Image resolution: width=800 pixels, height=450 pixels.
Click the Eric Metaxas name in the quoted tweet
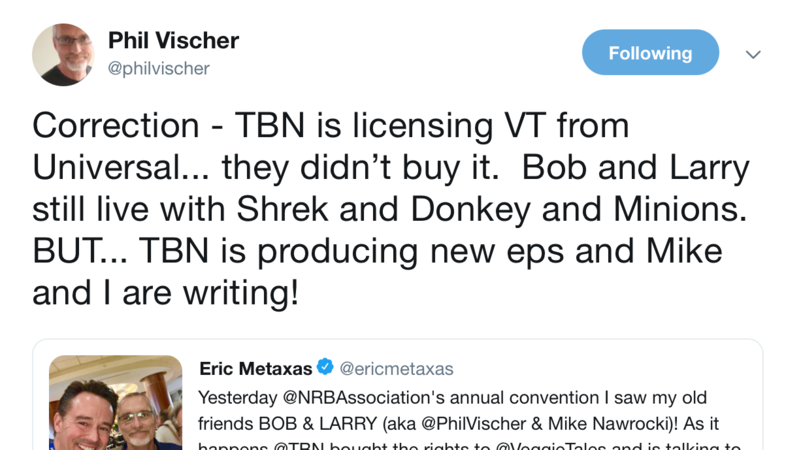(256, 369)
